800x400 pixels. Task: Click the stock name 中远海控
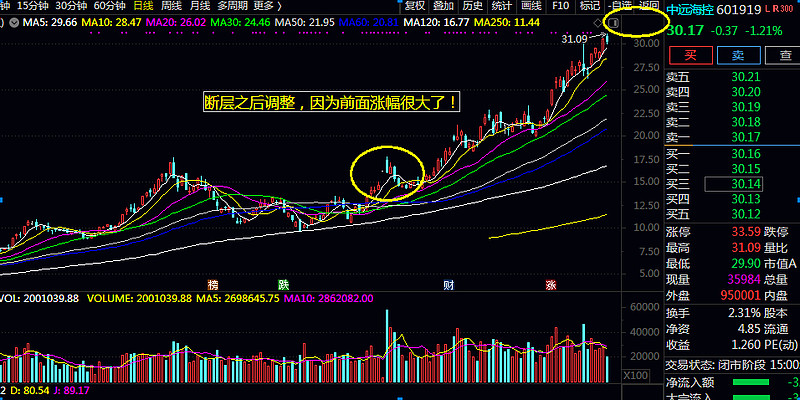[690, 9]
